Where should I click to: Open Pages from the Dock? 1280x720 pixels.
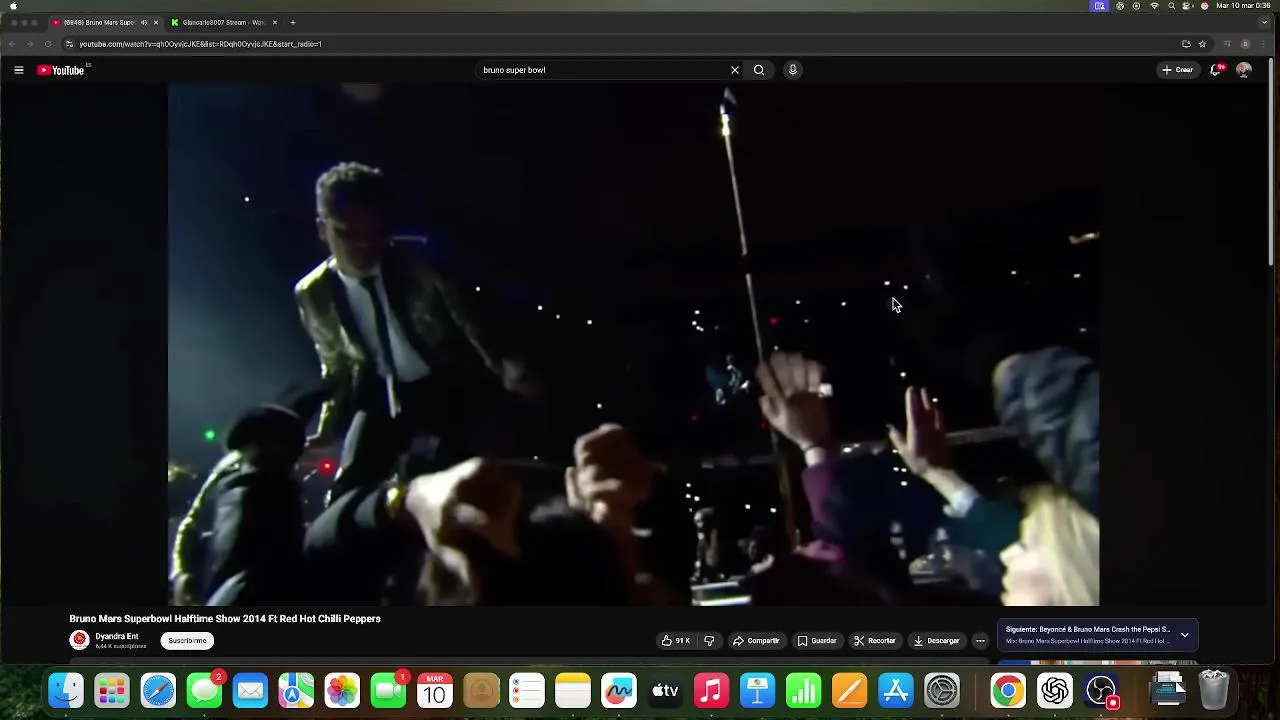tap(849, 690)
